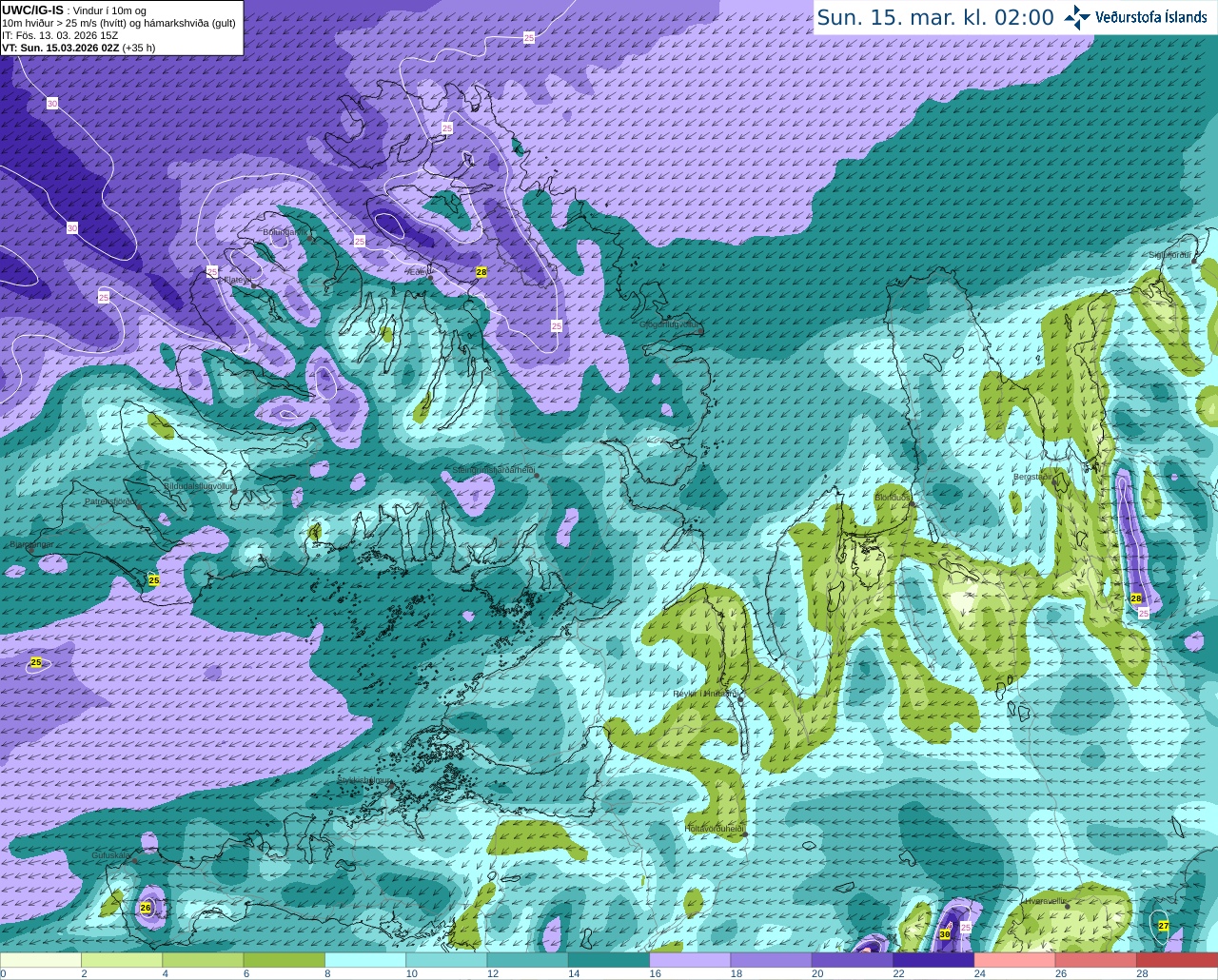Click the Gufuskálar place label
The width and height of the screenshot is (1218, 980).
click(x=110, y=855)
